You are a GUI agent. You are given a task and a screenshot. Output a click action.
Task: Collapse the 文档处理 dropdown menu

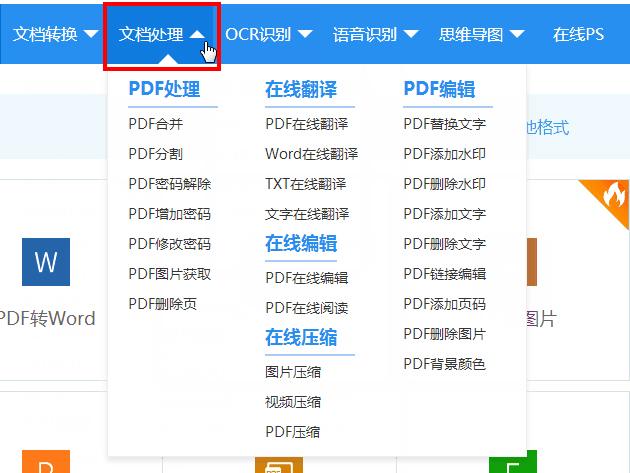[x=162, y=34]
